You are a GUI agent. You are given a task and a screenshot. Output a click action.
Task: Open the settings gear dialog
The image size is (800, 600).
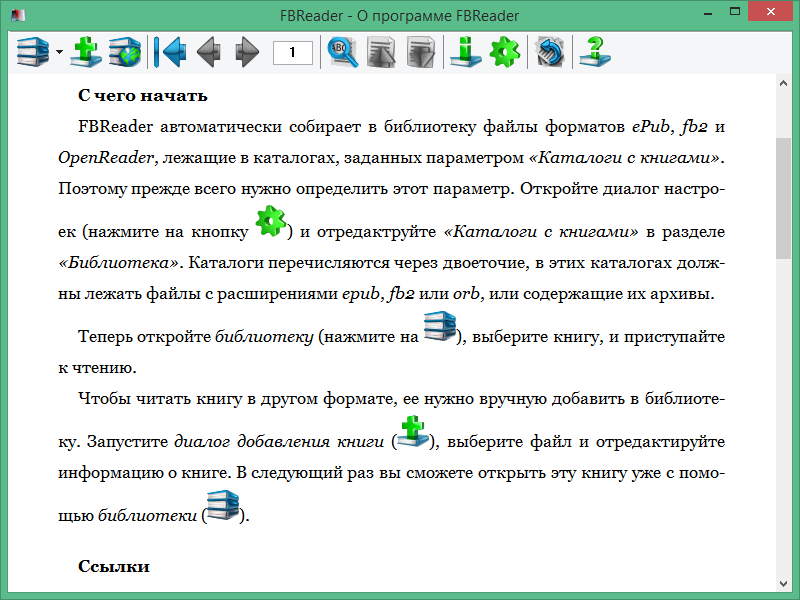point(505,52)
